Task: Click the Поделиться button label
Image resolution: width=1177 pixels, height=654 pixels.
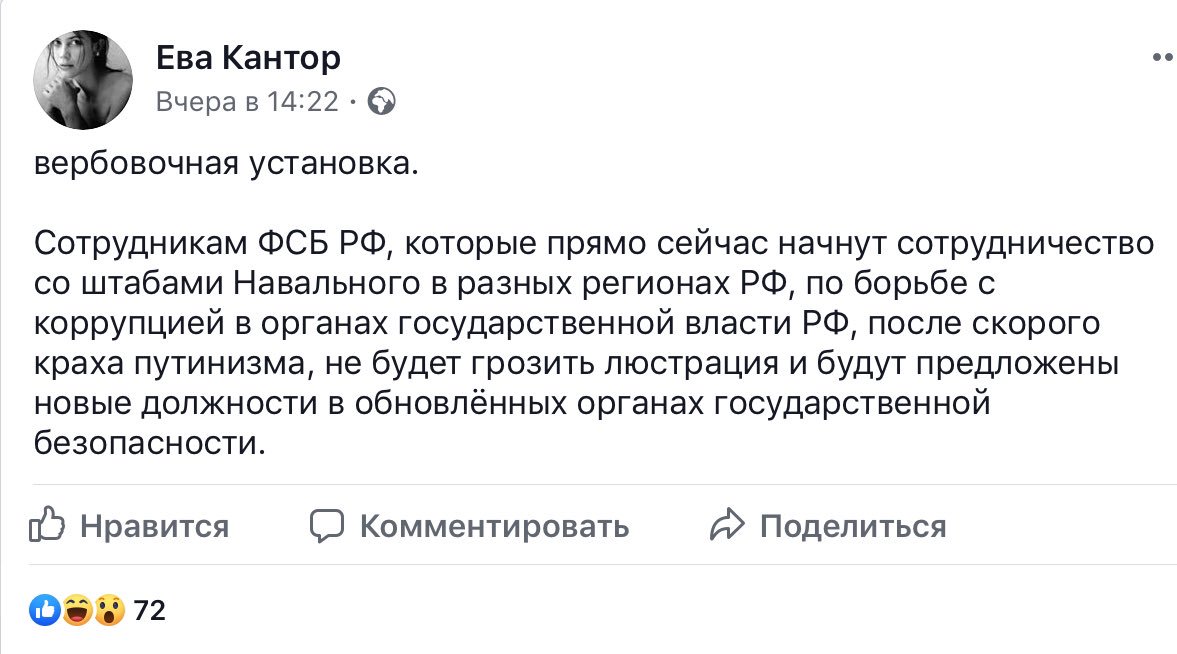Action: click(853, 526)
